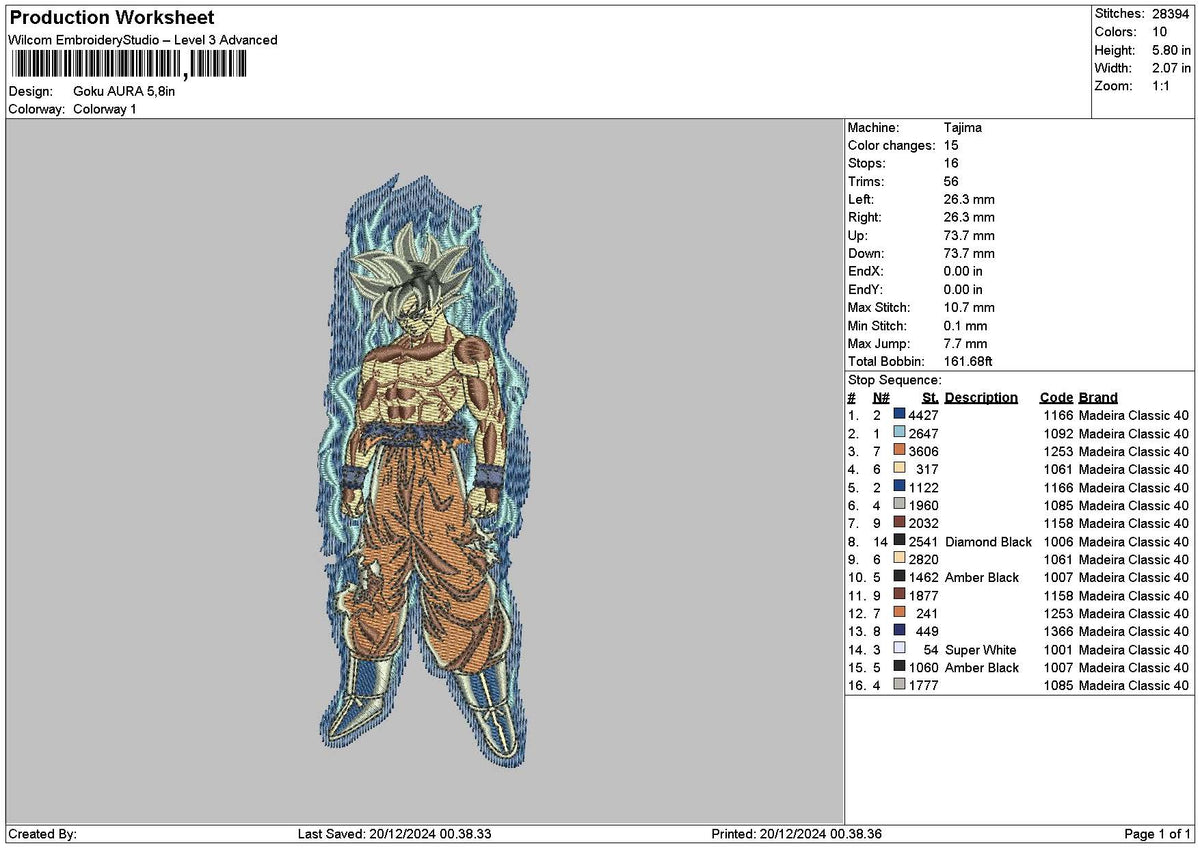Pick the Amber Black swatch in stop 10
The width and height of the screenshot is (1200, 848).
tap(900, 577)
